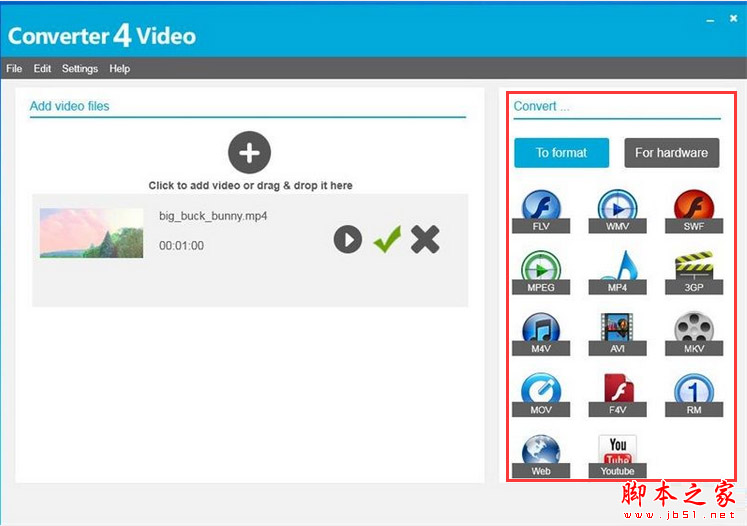Viewport: 747px width, 526px height.
Task: Click the green checkmark for big_buck_bunny.mp4
Action: pos(387,239)
